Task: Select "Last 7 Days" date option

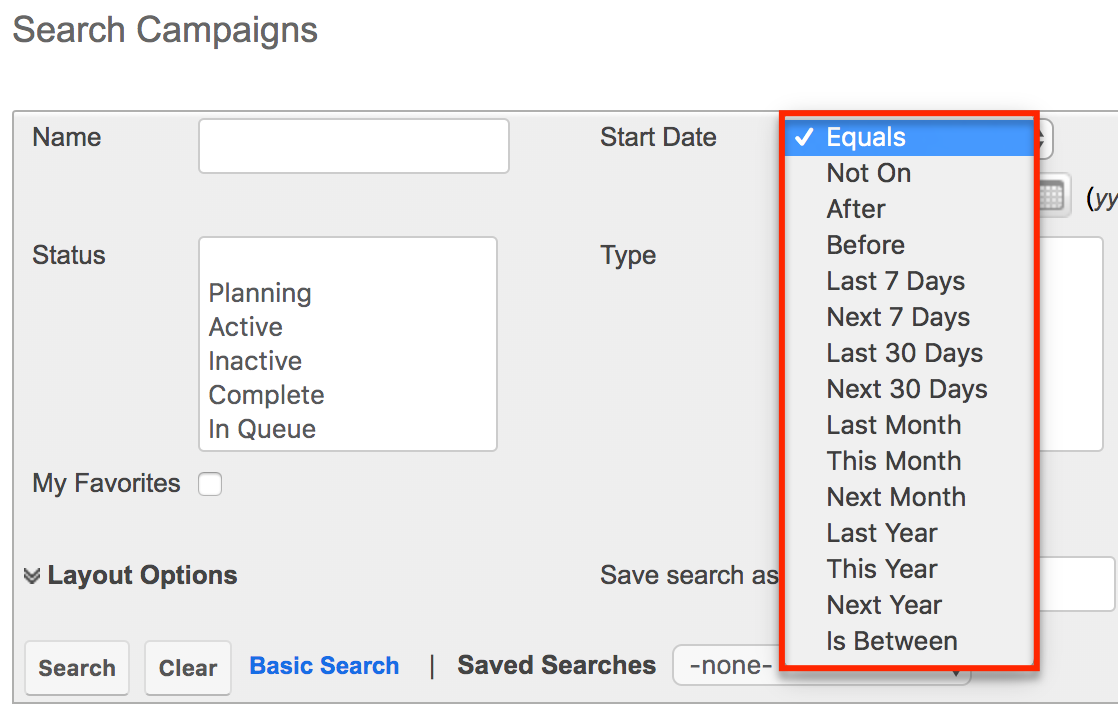Action: click(x=895, y=281)
